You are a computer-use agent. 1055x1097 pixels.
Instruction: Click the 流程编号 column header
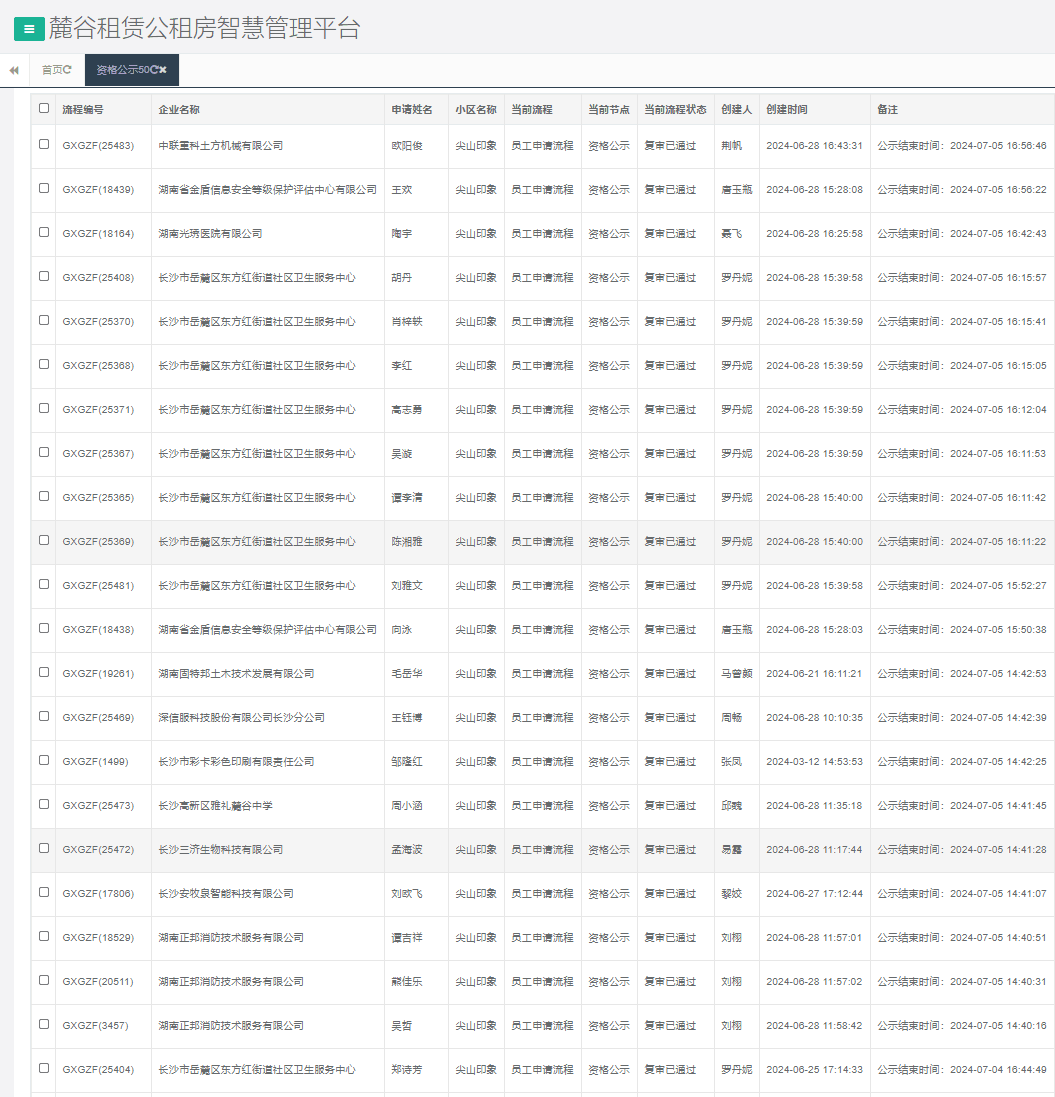82,109
